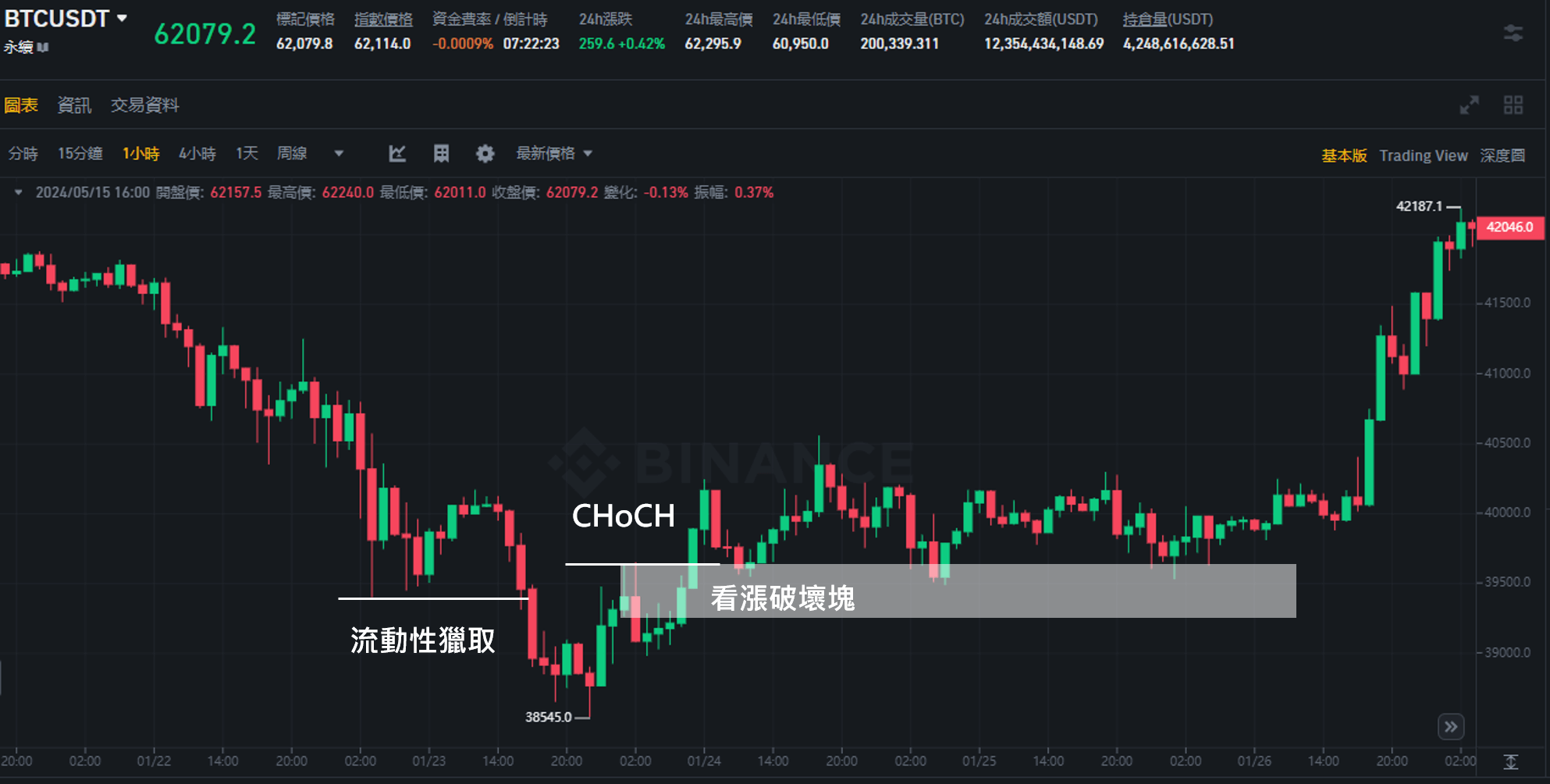Expand more timeframes beside 周線

[339, 154]
